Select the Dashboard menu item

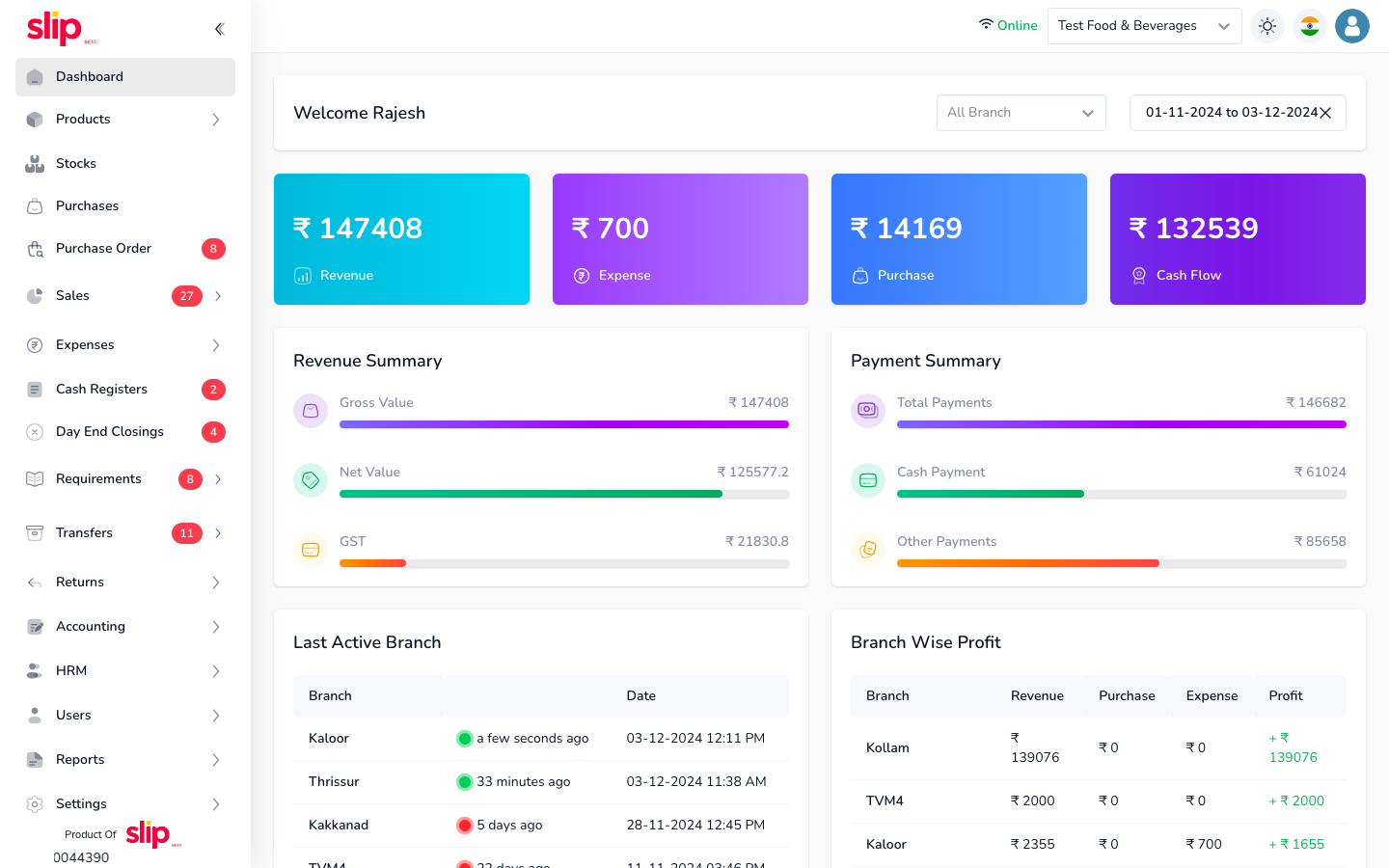(x=90, y=77)
